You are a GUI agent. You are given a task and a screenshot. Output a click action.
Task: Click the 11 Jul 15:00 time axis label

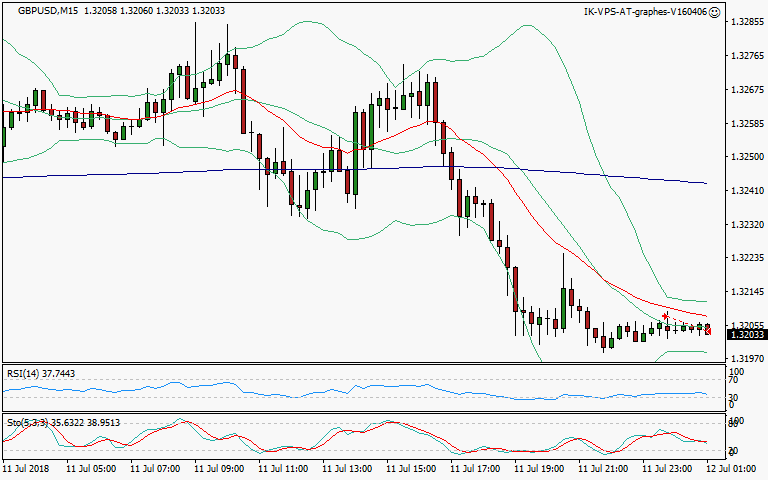pos(411,469)
